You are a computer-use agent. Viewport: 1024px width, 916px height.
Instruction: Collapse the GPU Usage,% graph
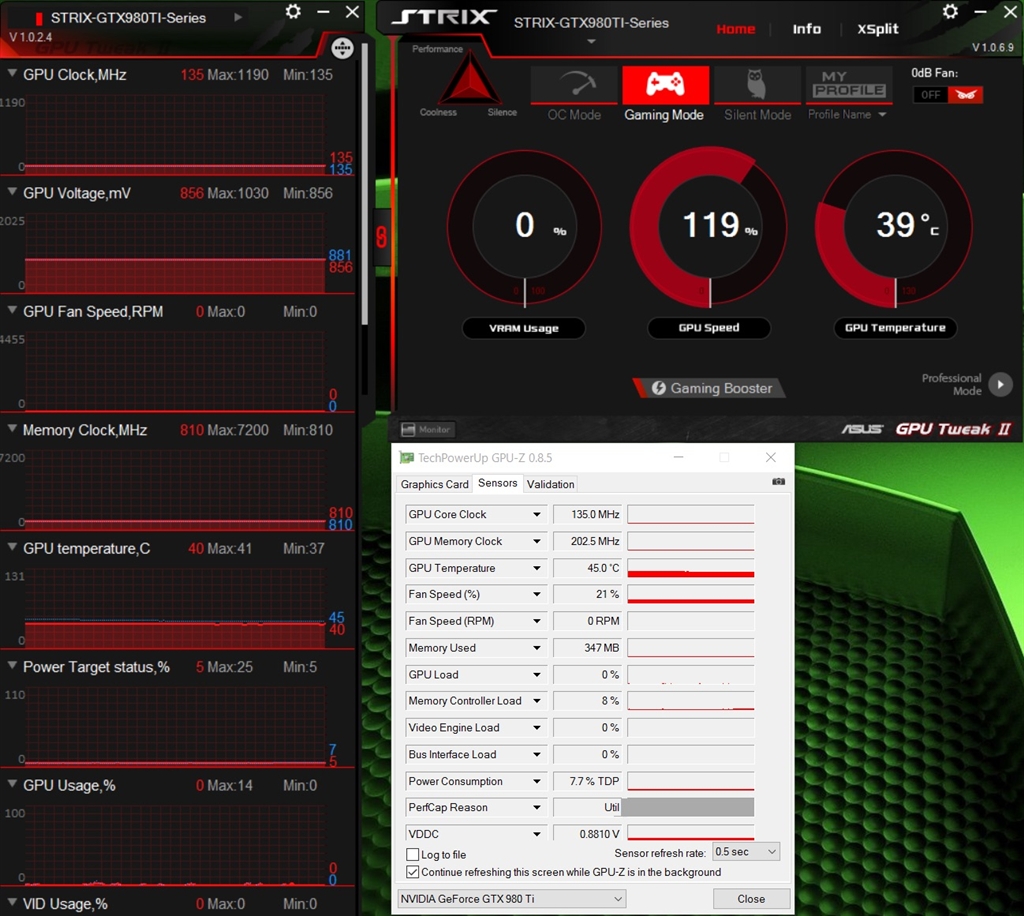point(12,784)
